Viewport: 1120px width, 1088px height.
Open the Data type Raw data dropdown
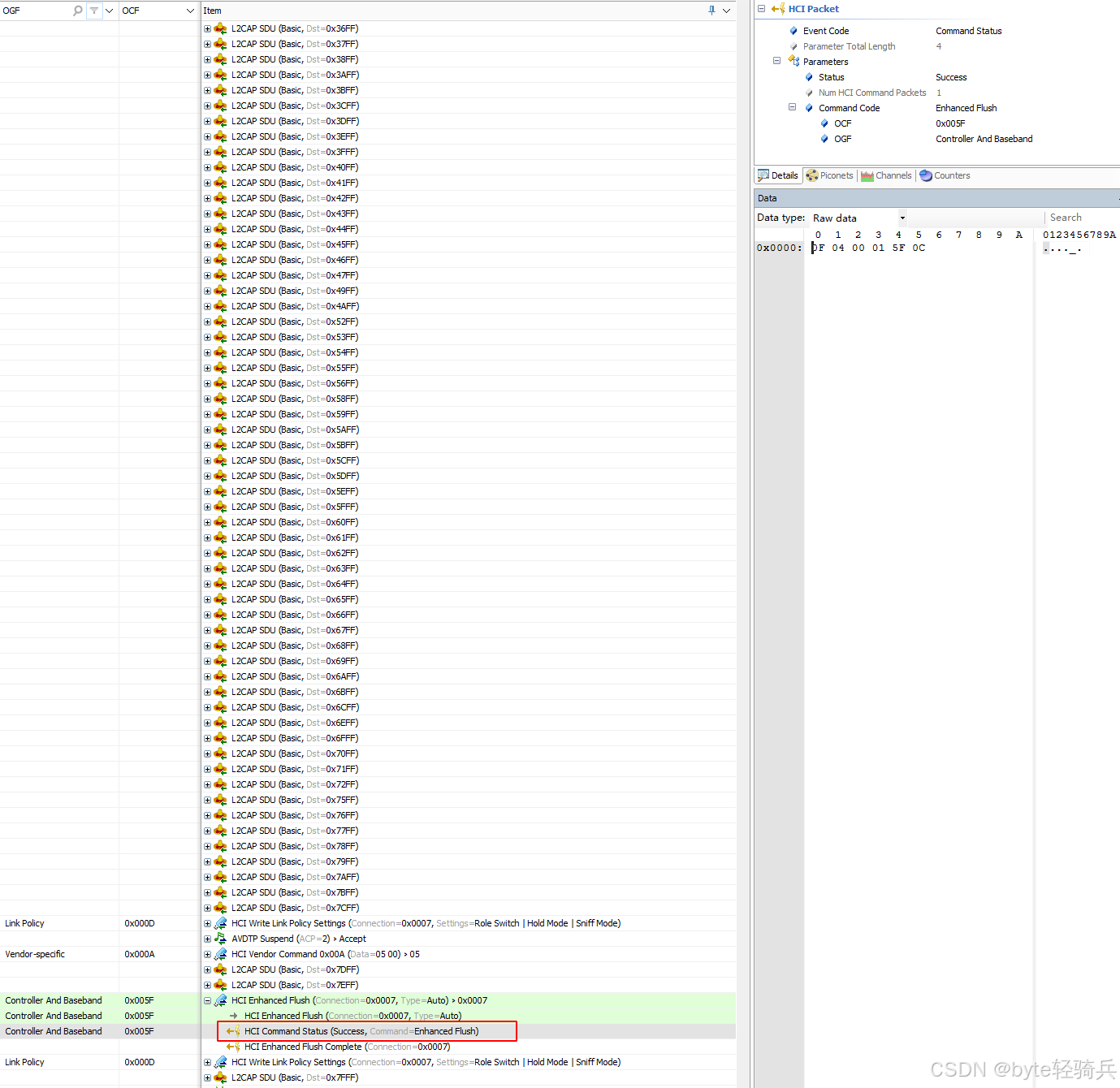902,218
